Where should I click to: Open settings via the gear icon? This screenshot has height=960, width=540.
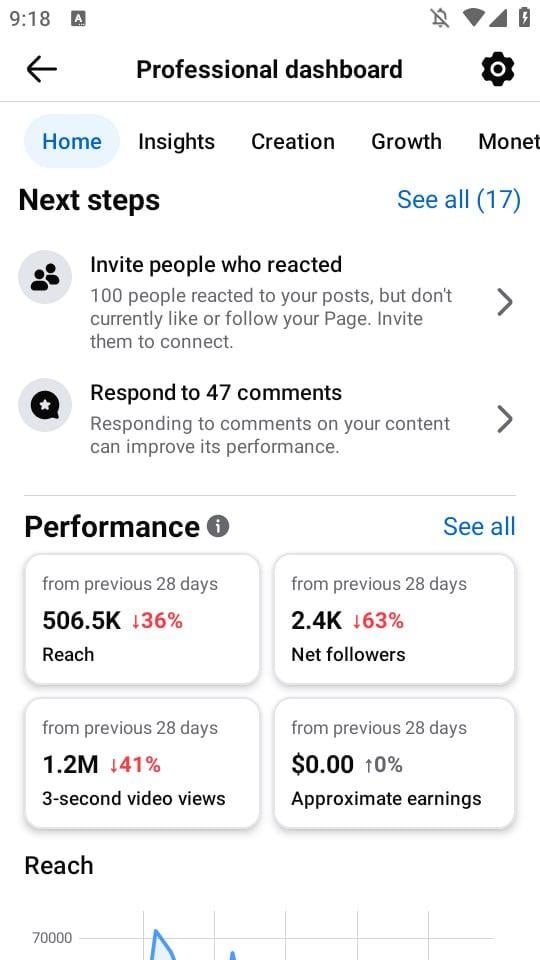498,69
